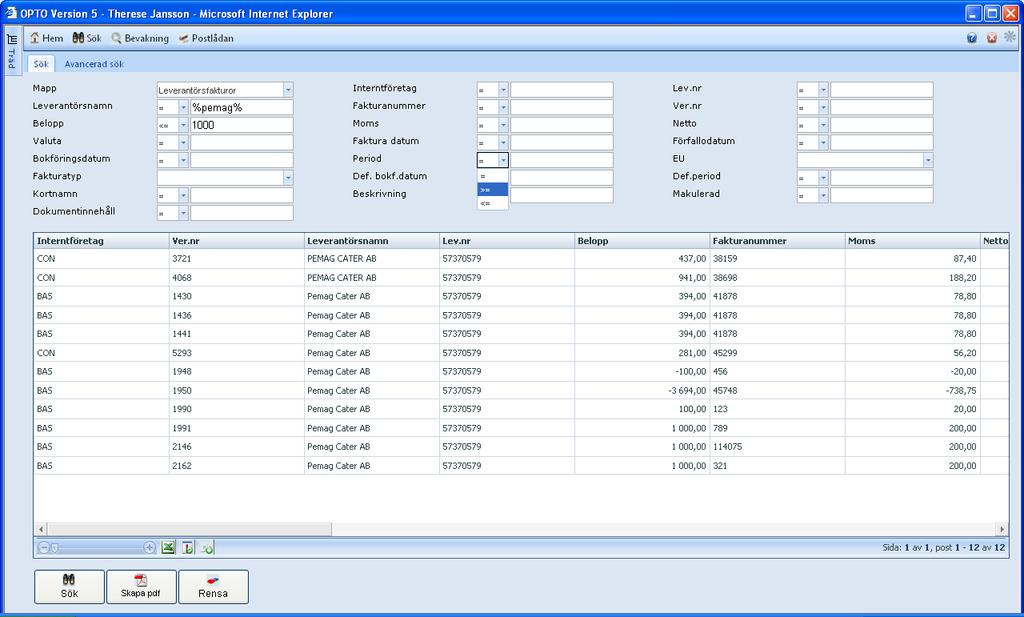Choose ">=" in the open Period operator list
1024x617 pixels.
pos(492,190)
